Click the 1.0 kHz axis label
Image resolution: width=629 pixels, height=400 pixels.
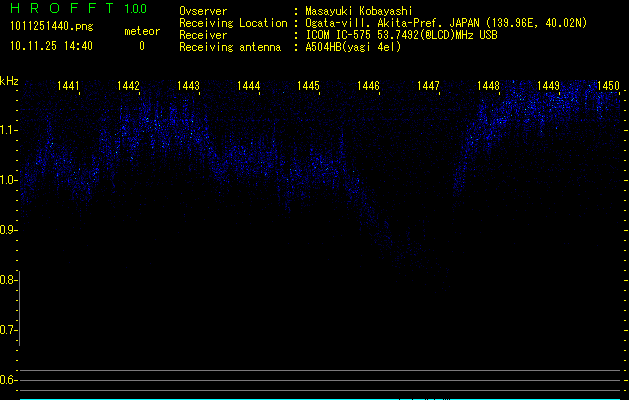(8, 180)
